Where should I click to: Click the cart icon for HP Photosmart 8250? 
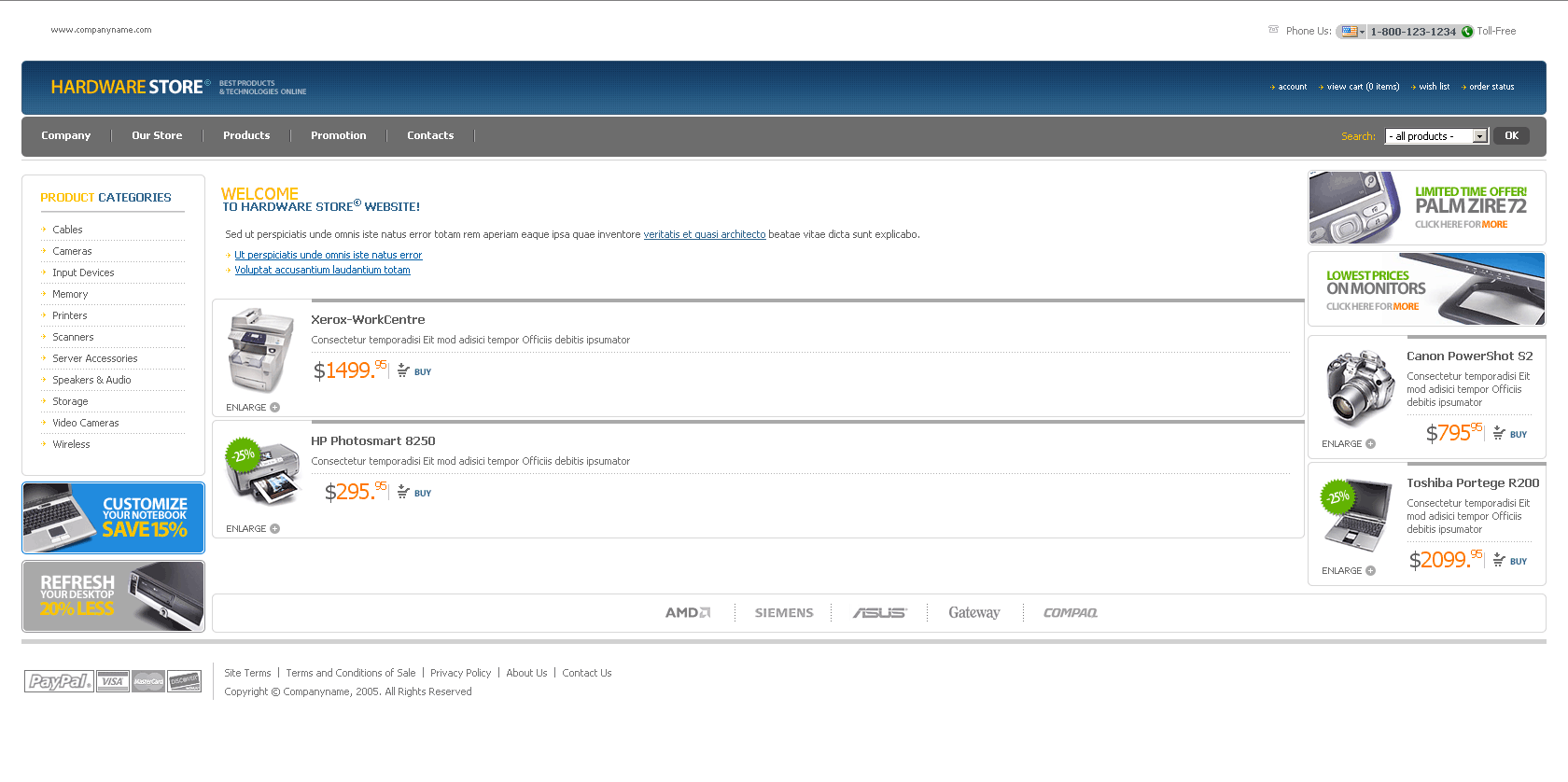[403, 492]
